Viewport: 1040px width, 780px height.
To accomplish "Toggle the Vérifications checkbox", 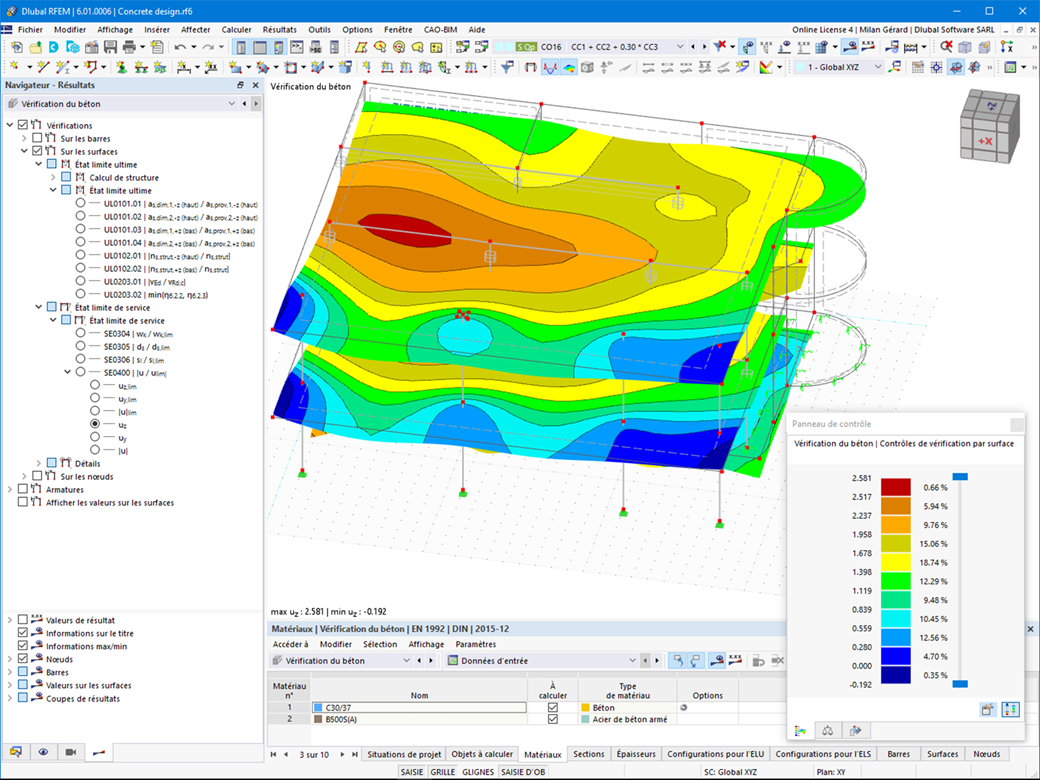I will (23, 125).
